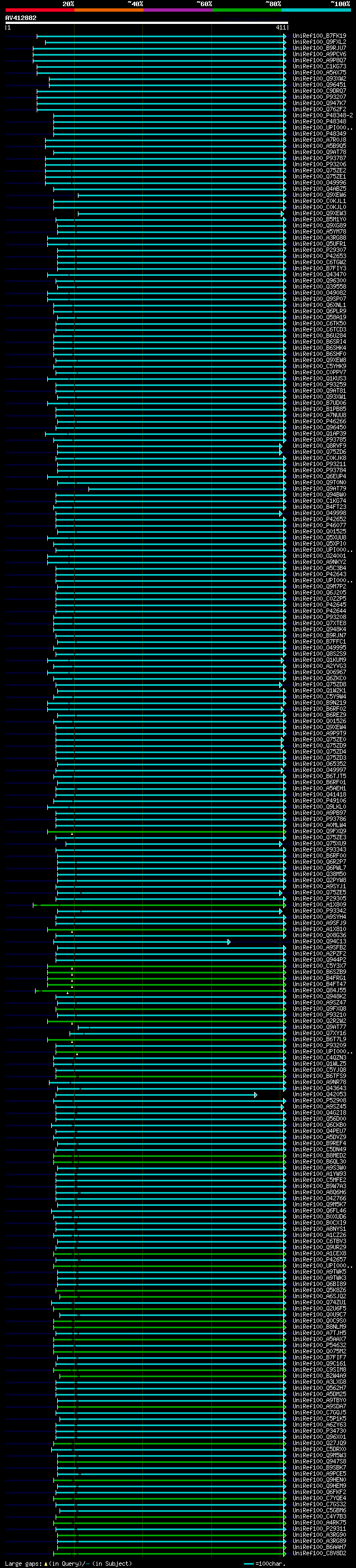Select the UniRef100_Q41418 label
Image resolution: width=356 pixels, height=1568 pixels.
pyautogui.click(x=319, y=794)
